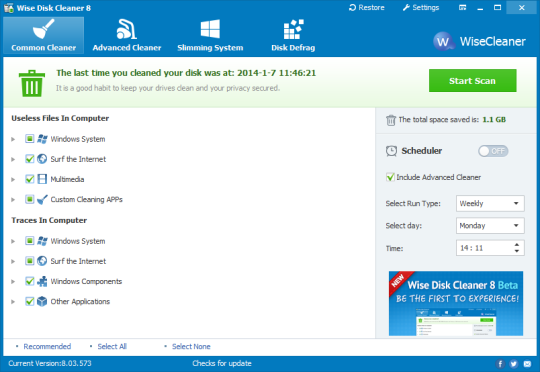Click the Select None link

[191, 347]
